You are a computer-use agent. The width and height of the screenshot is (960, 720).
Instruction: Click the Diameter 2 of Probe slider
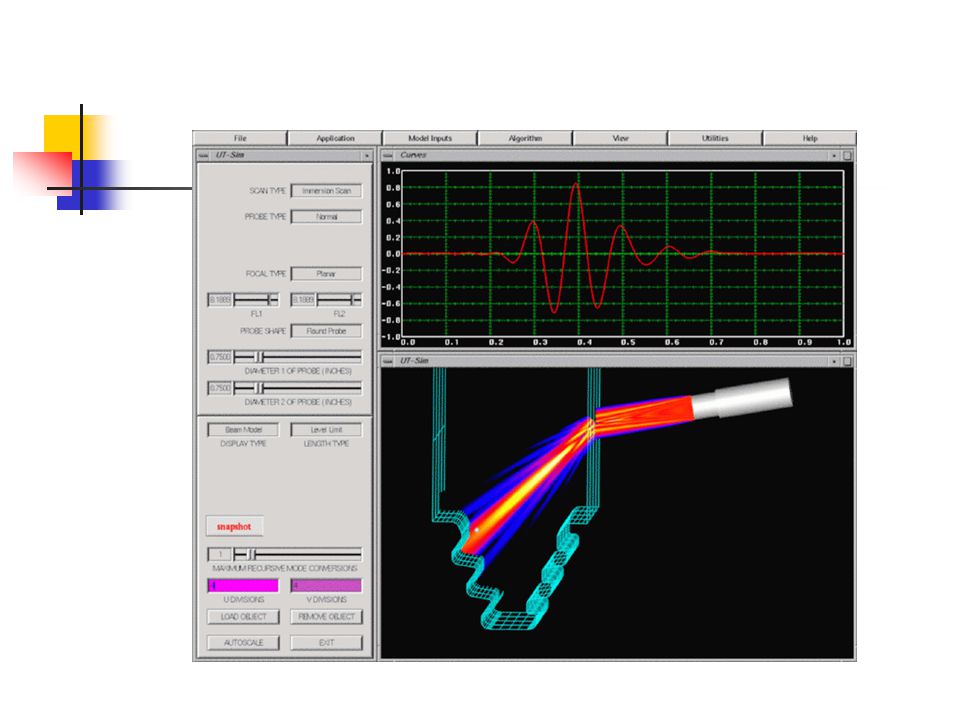tap(298, 388)
